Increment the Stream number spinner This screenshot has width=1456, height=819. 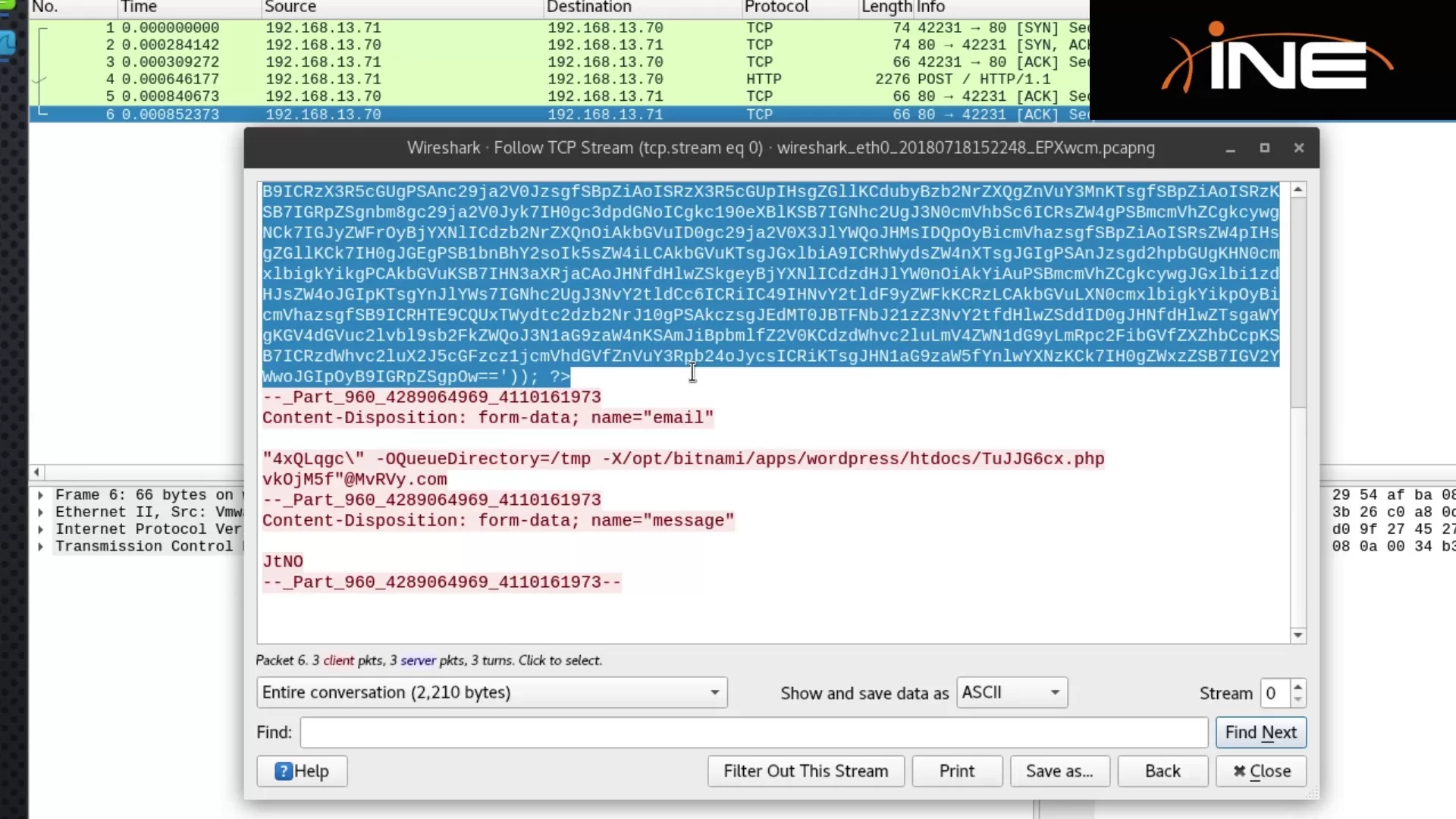pyautogui.click(x=1298, y=686)
